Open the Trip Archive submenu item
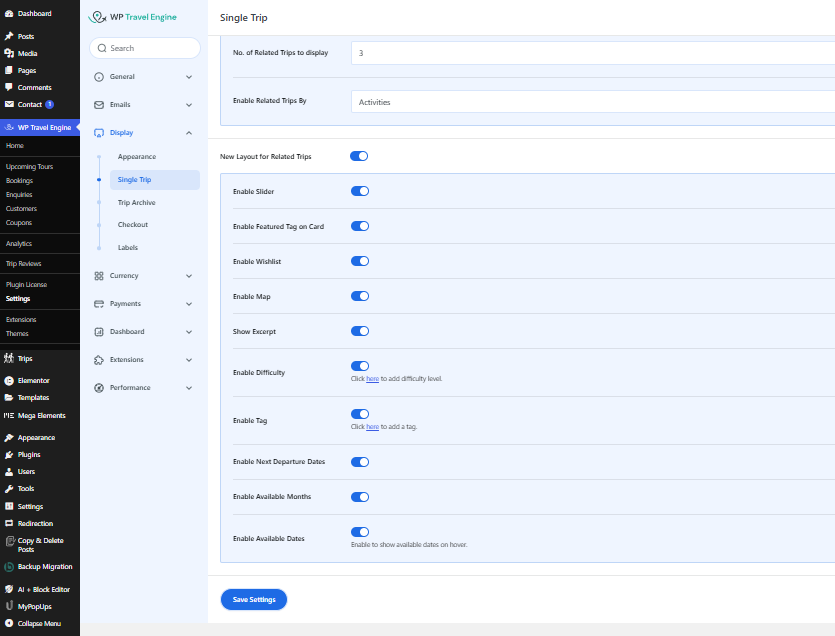The width and height of the screenshot is (835, 636). pyautogui.click(x=136, y=203)
